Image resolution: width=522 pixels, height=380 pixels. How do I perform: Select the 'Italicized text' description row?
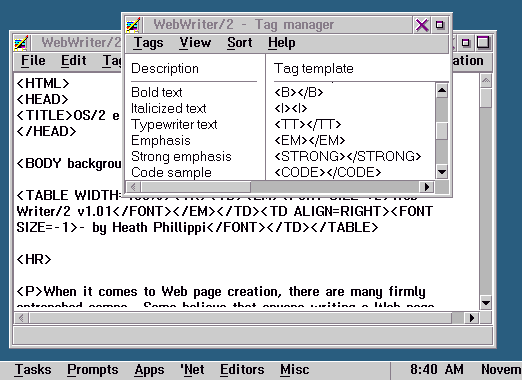[168, 108]
